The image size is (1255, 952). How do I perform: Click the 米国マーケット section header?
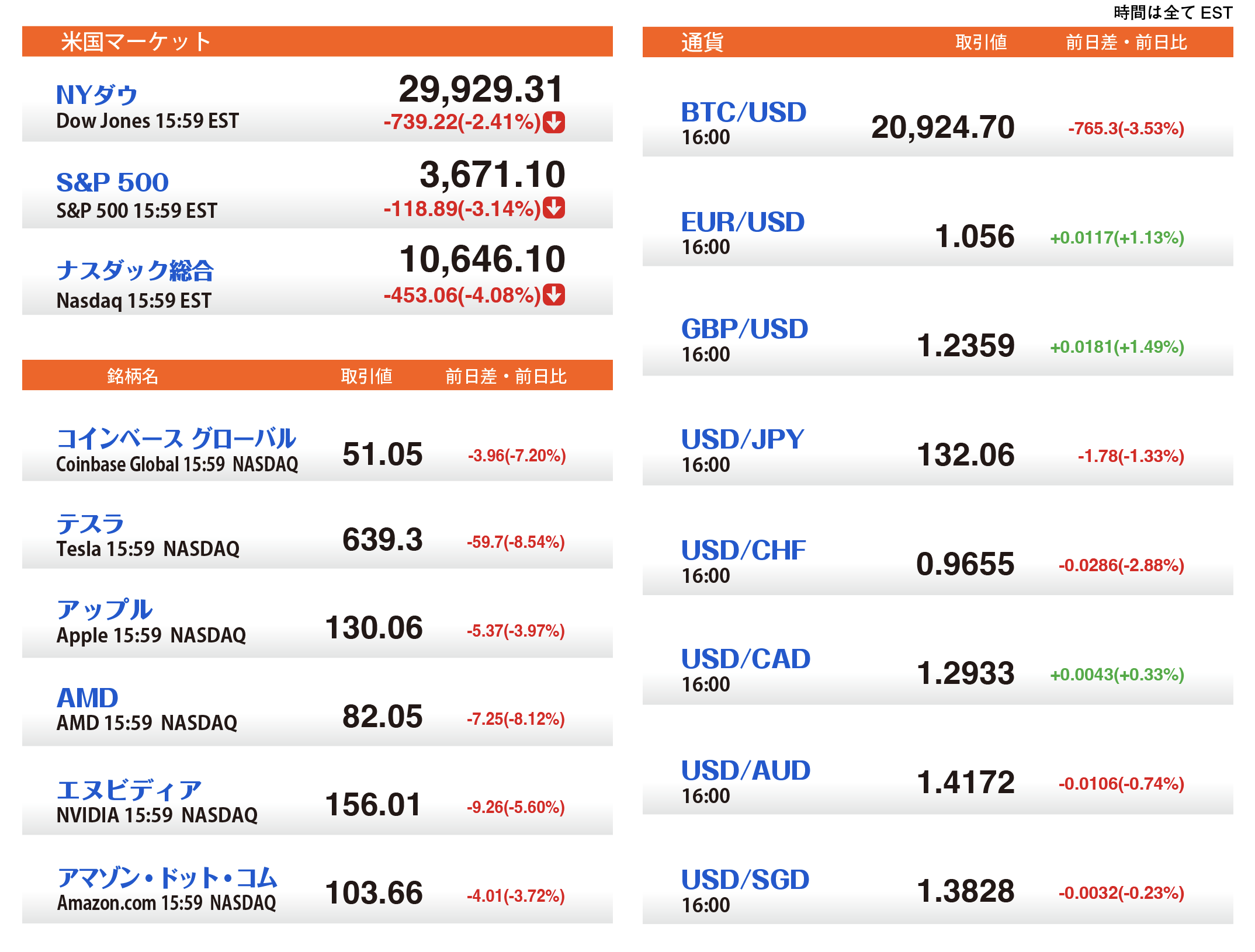pyautogui.click(x=136, y=42)
